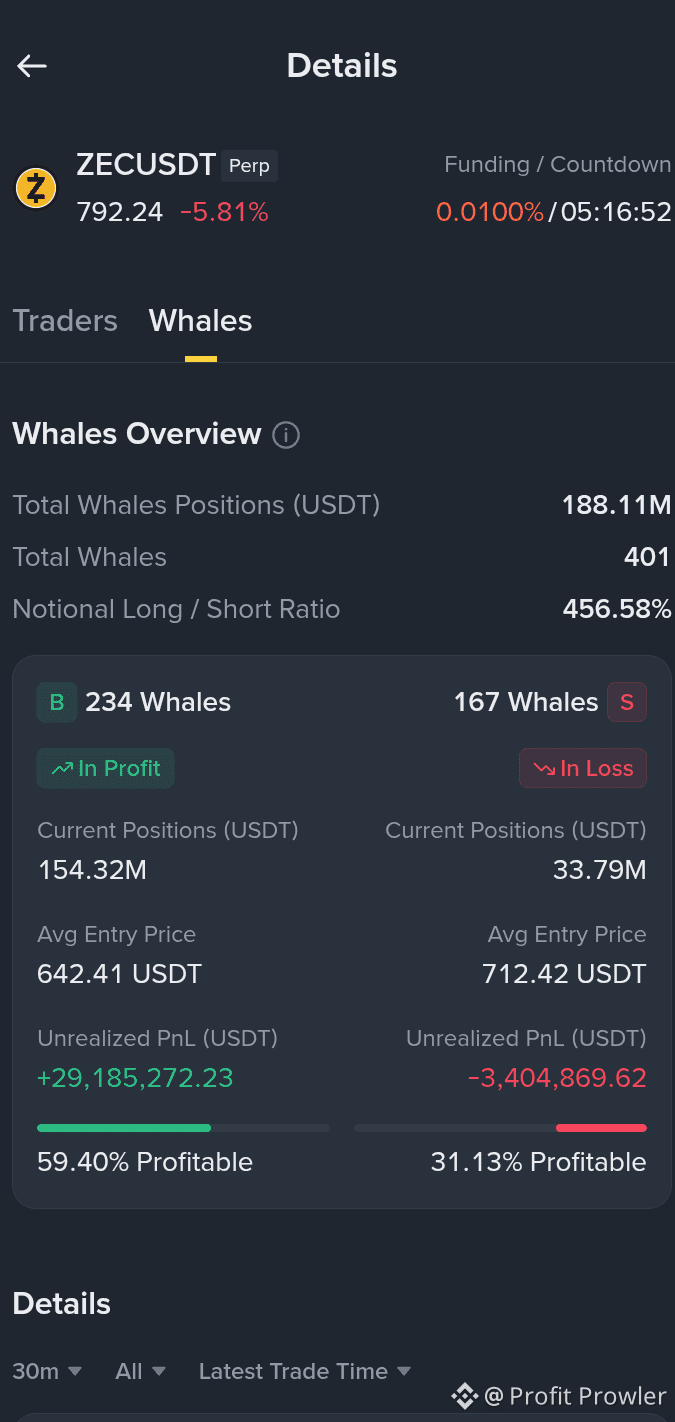Tap the green B long badge
The image size is (675, 1422).
point(57,702)
